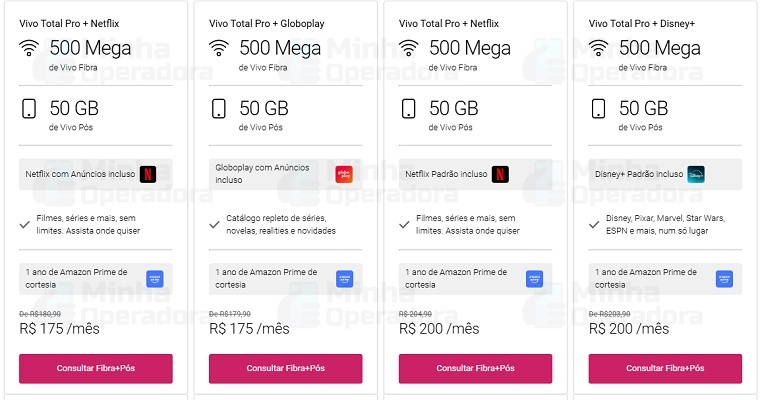Click Netflix logo beside "Netflix com Anúncios incluso"
The height and width of the screenshot is (400, 760).
tap(148, 174)
